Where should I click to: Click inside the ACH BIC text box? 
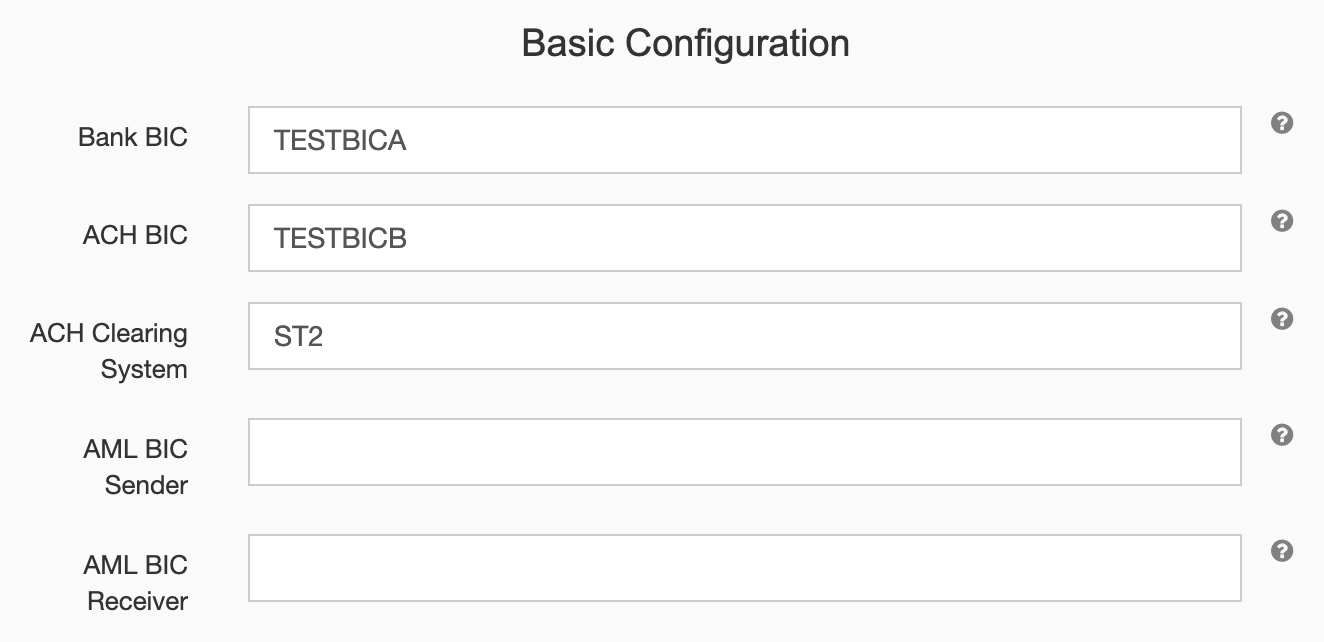point(744,238)
